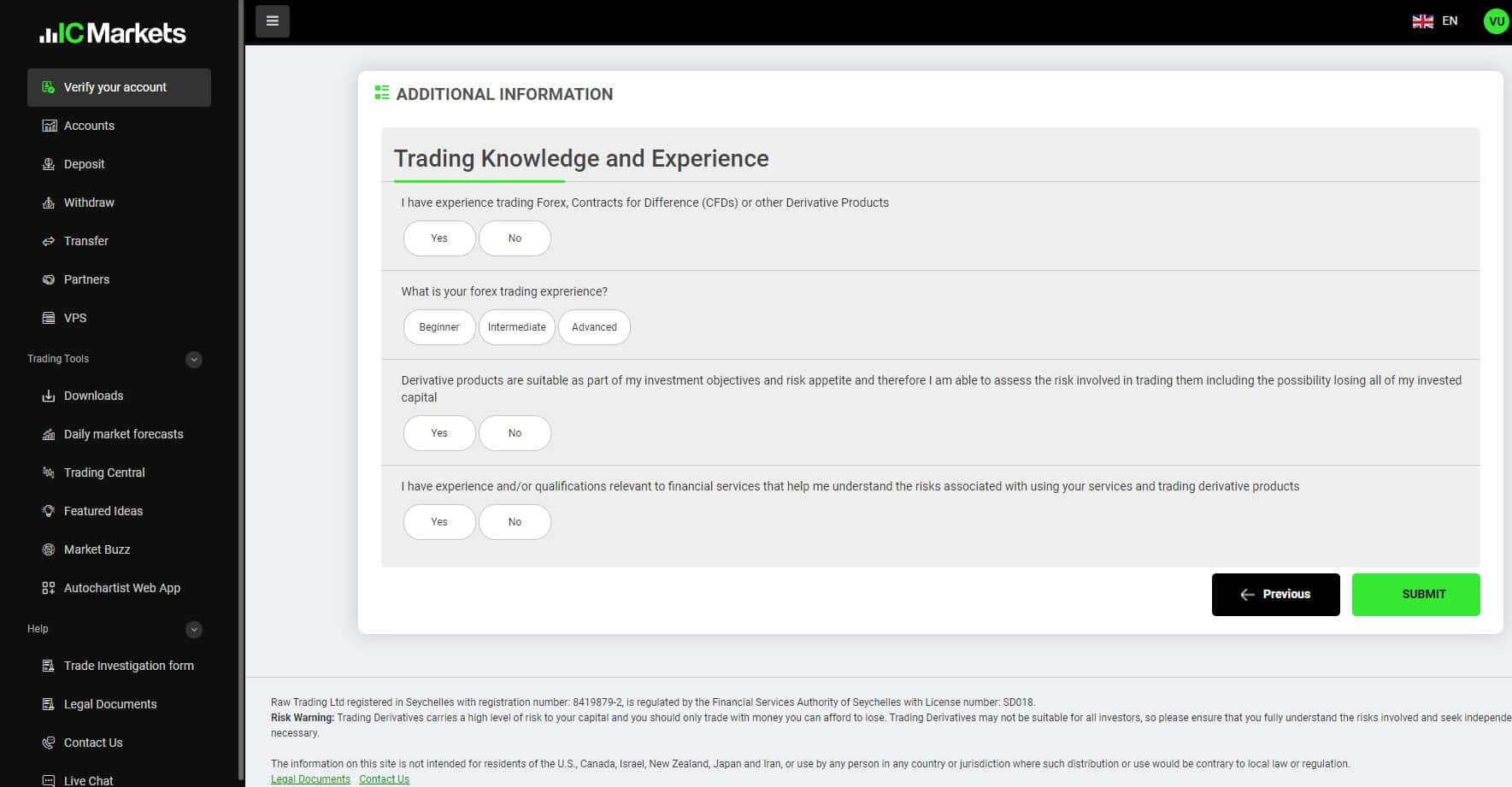Collapse the Help section

(x=194, y=630)
